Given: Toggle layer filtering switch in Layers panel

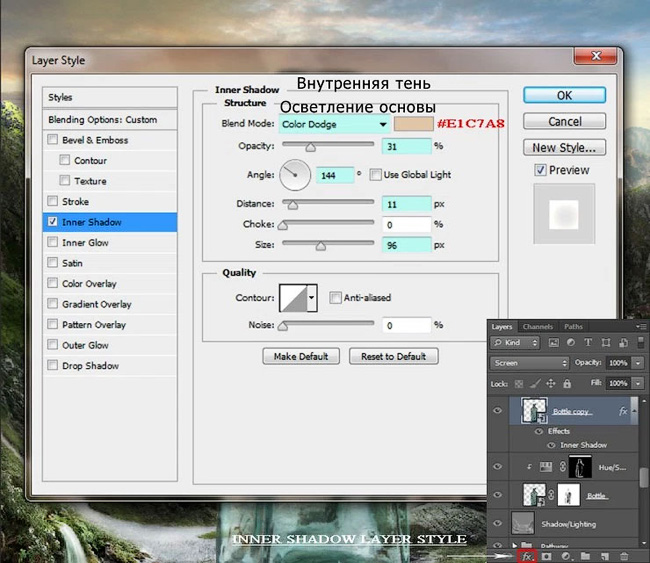Looking at the screenshot, I should point(641,341).
